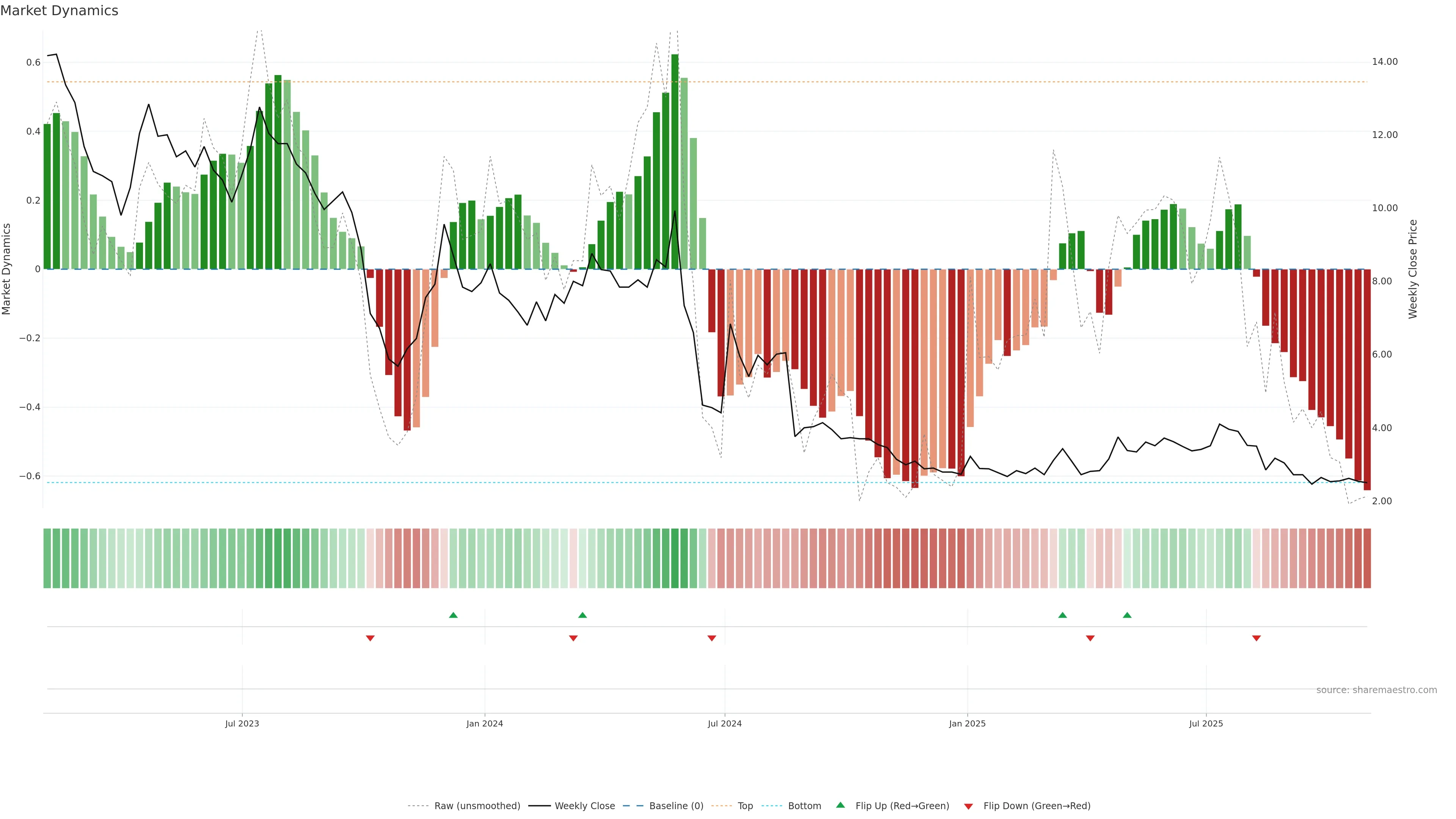Toggle the 'Baseline (0)' legend entry
The width and height of the screenshot is (1456, 819).
point(676,806)
